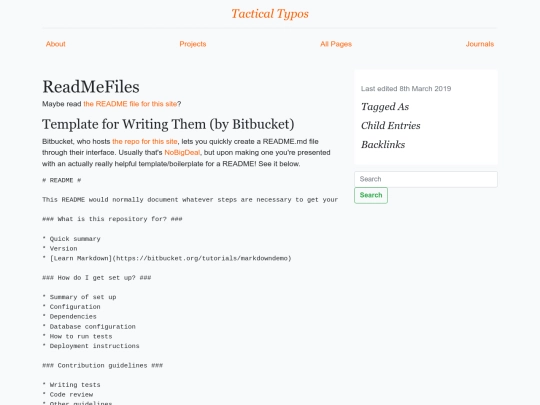Click the '* Code review' code line
Viewport: 540px width, 405px height.
68,395
